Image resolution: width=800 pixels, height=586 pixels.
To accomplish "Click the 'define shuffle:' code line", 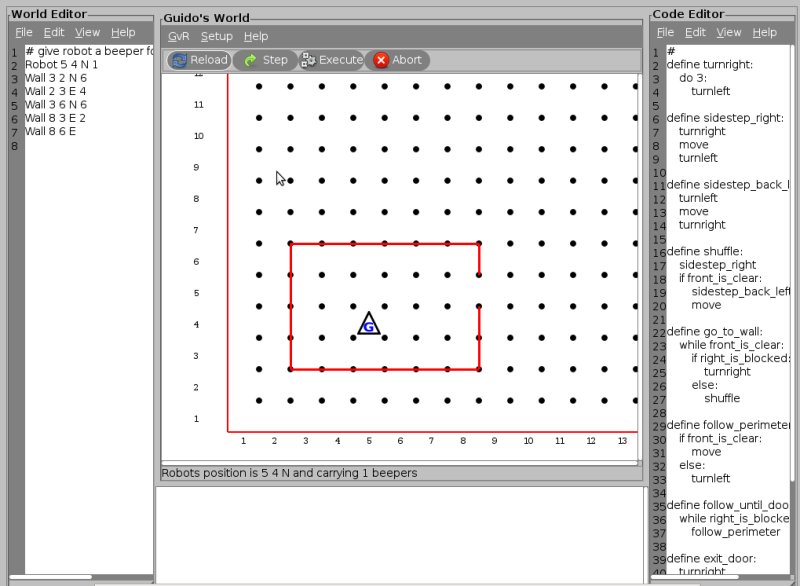I will click(705, 251).
